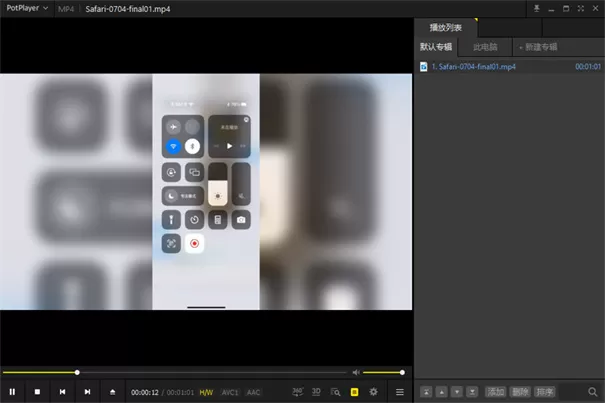
Task: Click the 排序 sort button
Action: point(545,392)
